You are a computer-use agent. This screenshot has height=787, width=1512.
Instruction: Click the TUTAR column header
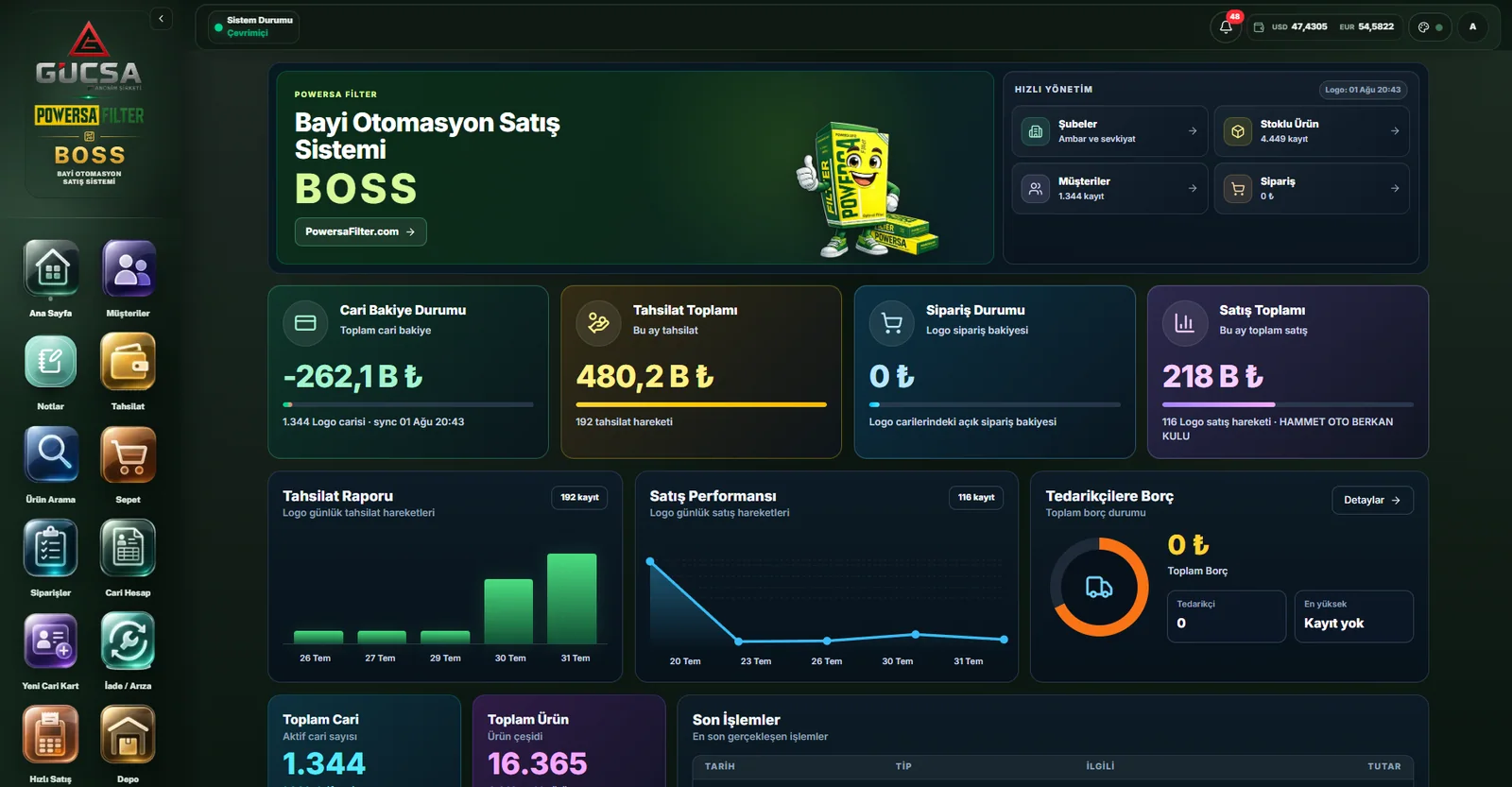1384,766
